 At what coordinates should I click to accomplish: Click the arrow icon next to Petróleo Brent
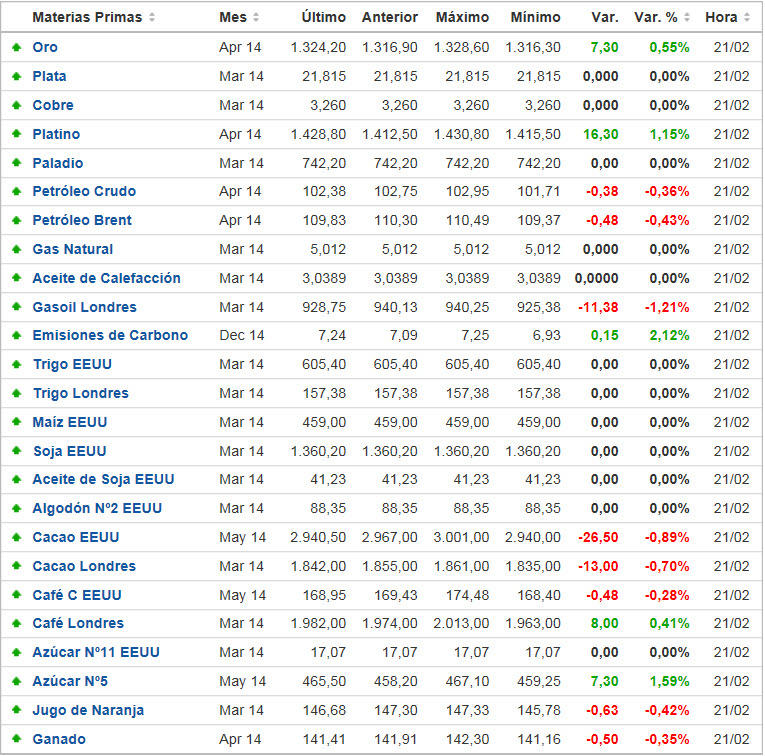click(16, 221)
